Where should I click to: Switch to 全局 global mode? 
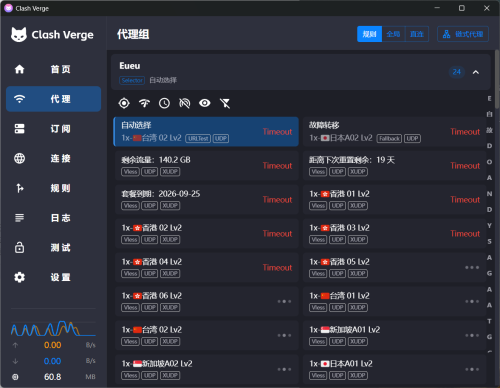393,34
